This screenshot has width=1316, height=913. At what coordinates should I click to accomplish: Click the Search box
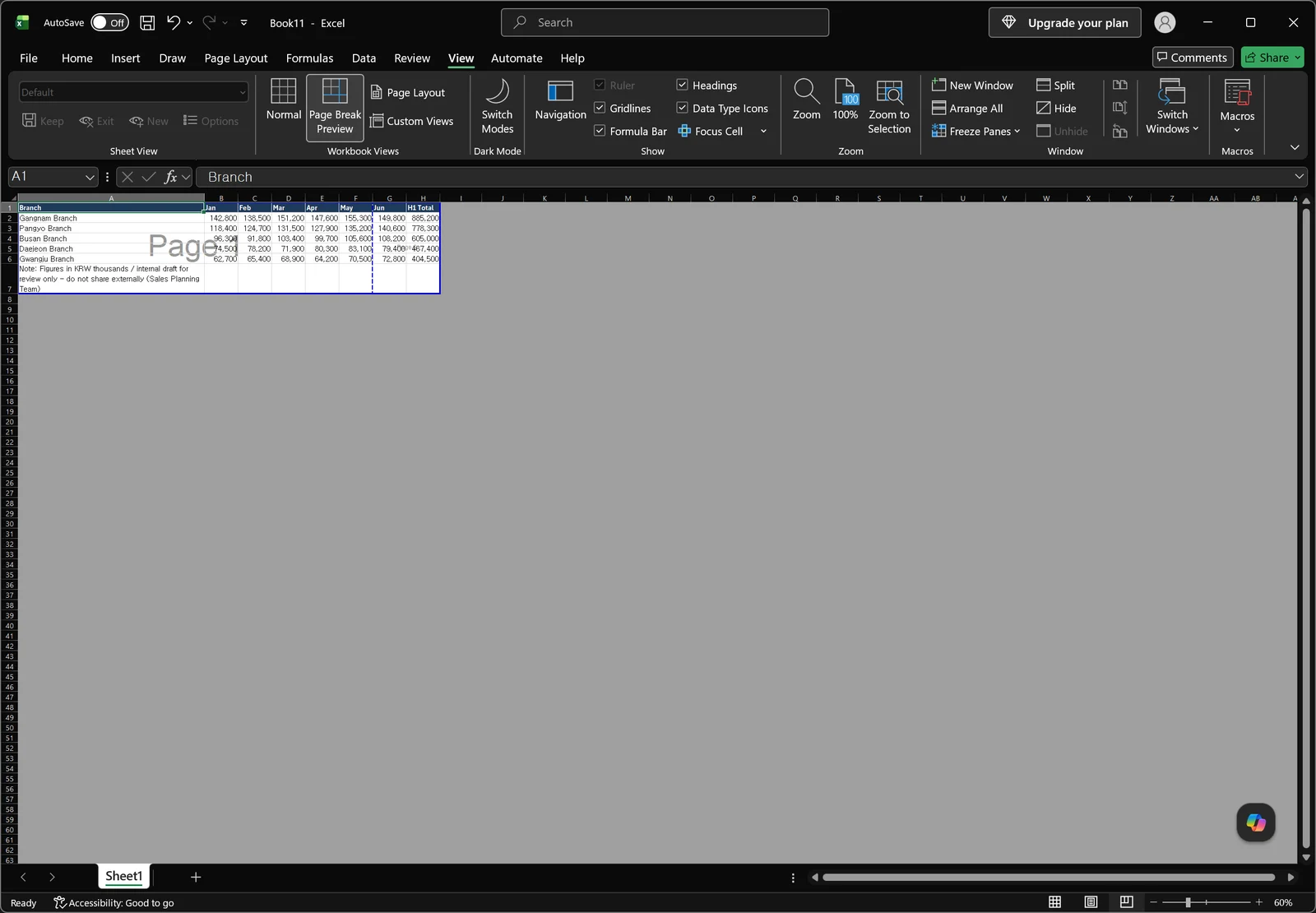pos(665,23)
